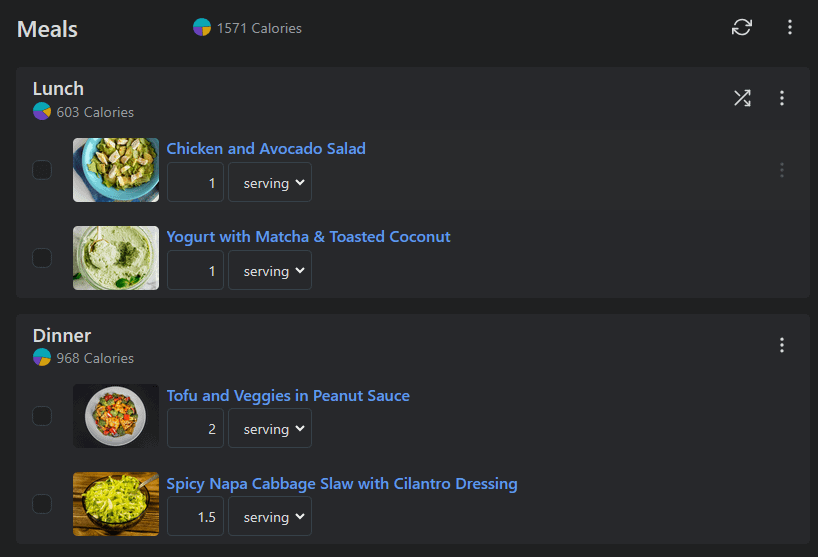Expand serving dropdown for Tofu and Veggies
The image size is (818, 557).
tap(270, 429)
